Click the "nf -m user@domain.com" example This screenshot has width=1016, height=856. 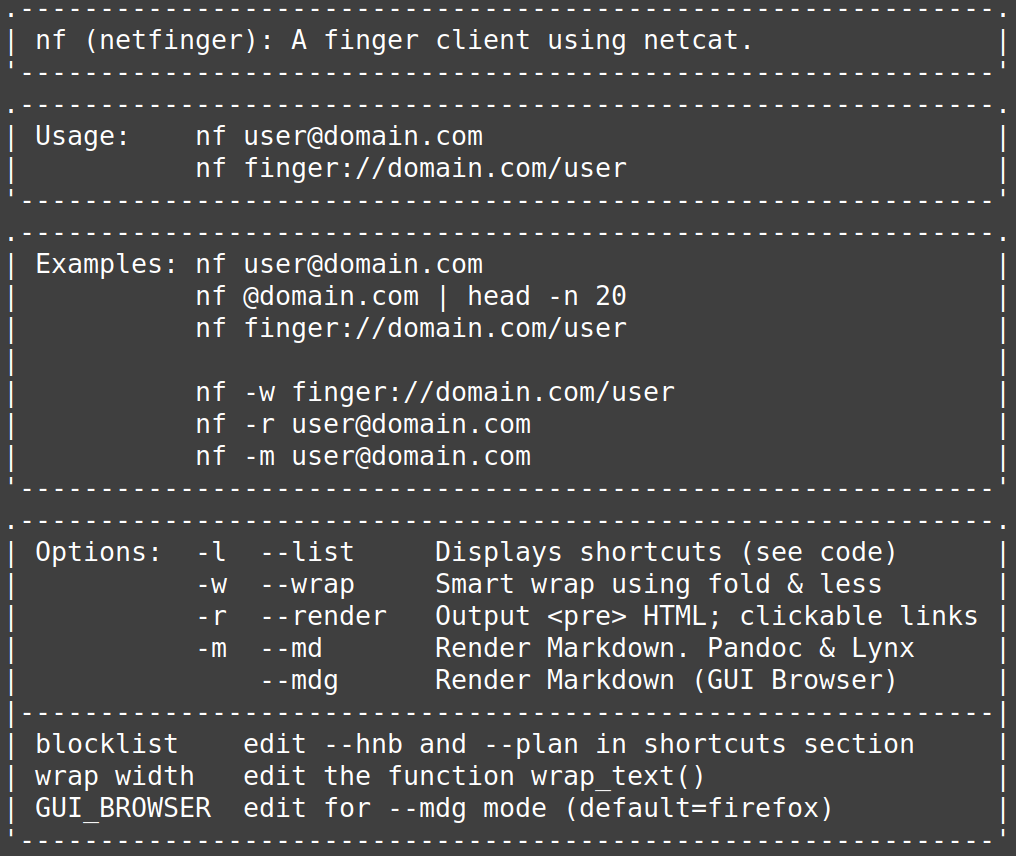click(363, 456)
